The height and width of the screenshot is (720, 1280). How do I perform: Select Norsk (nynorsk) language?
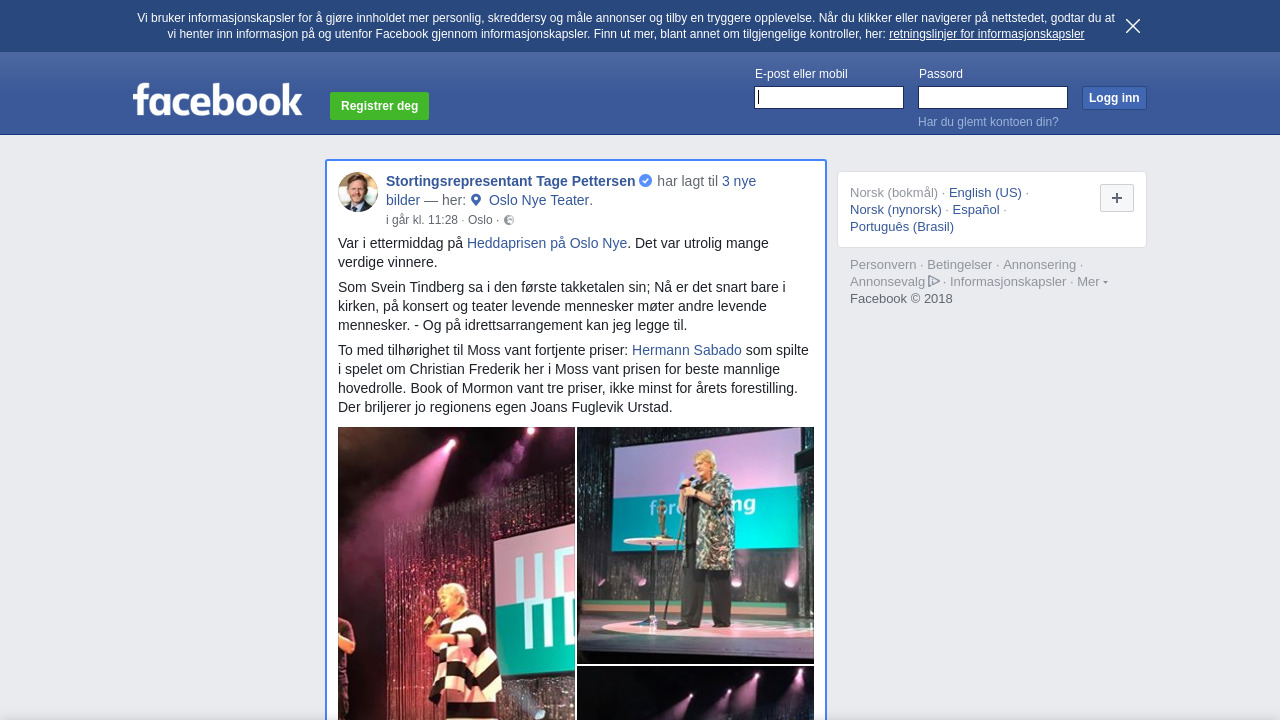tap(896, 209)
